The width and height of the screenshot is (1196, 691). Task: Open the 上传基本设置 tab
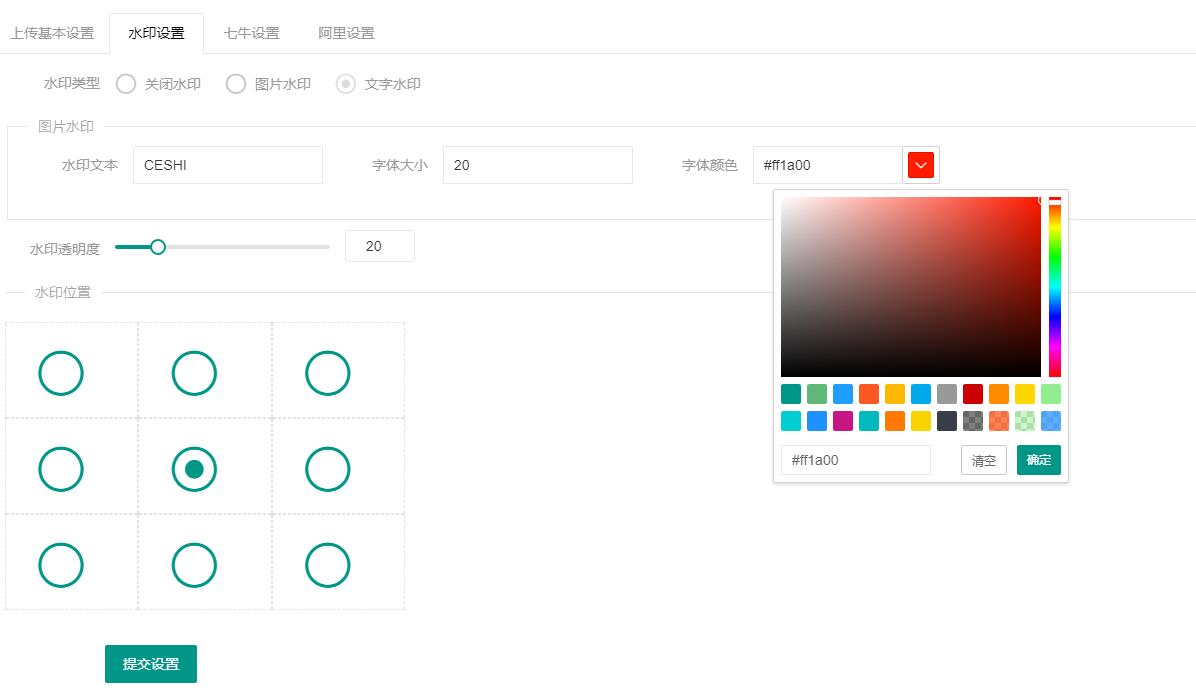52,34
